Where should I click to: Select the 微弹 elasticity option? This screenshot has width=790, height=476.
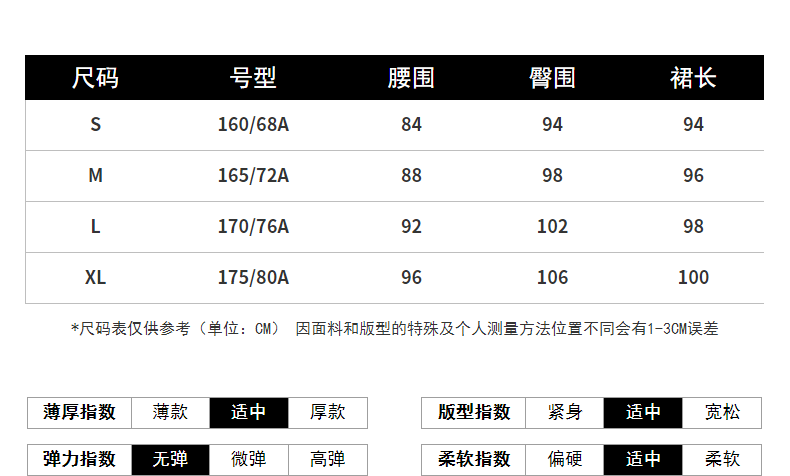click(x=248, y=460)
